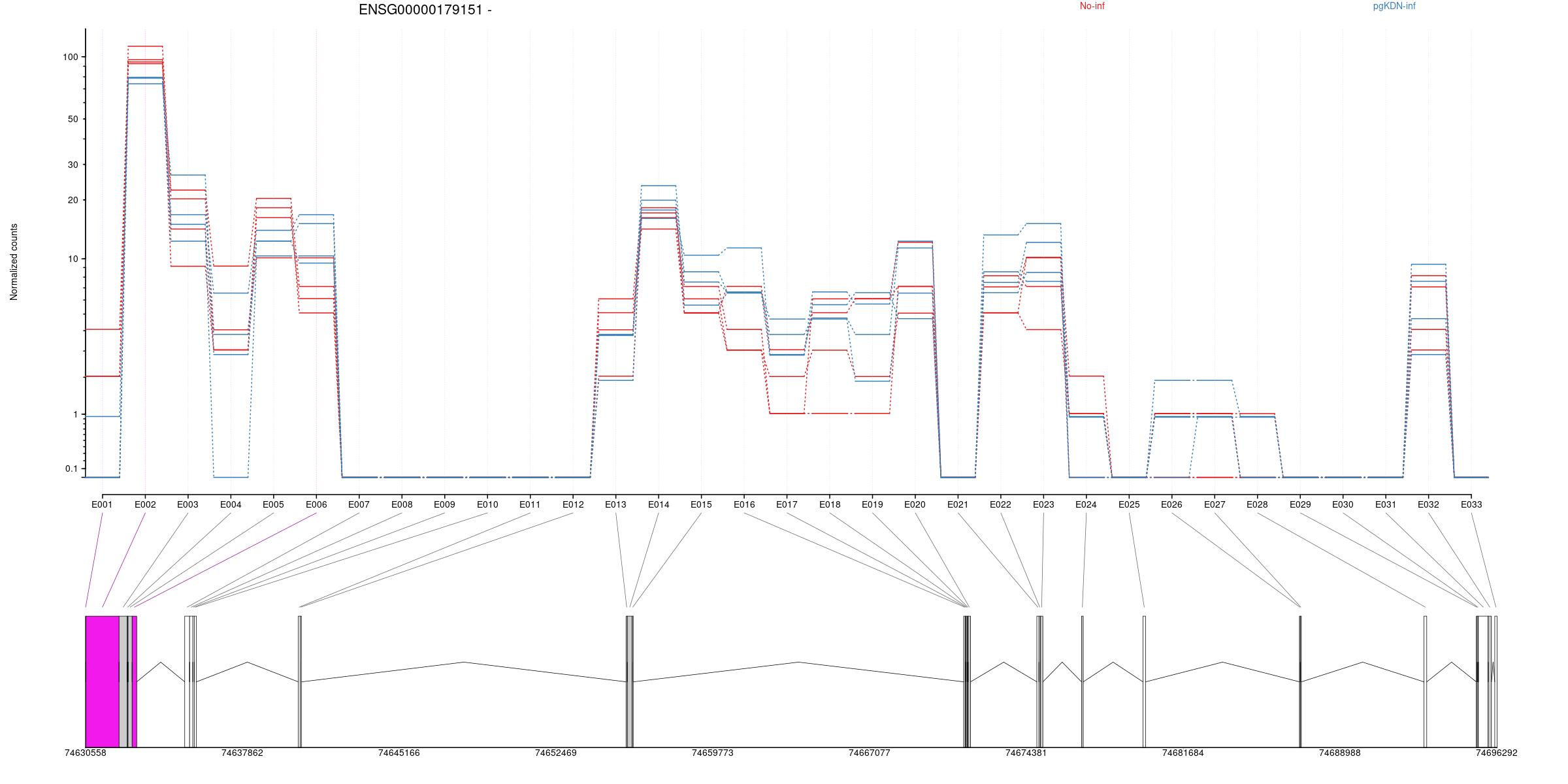
Task: Click exon label E027
Action: click(x=1215, y=504)
